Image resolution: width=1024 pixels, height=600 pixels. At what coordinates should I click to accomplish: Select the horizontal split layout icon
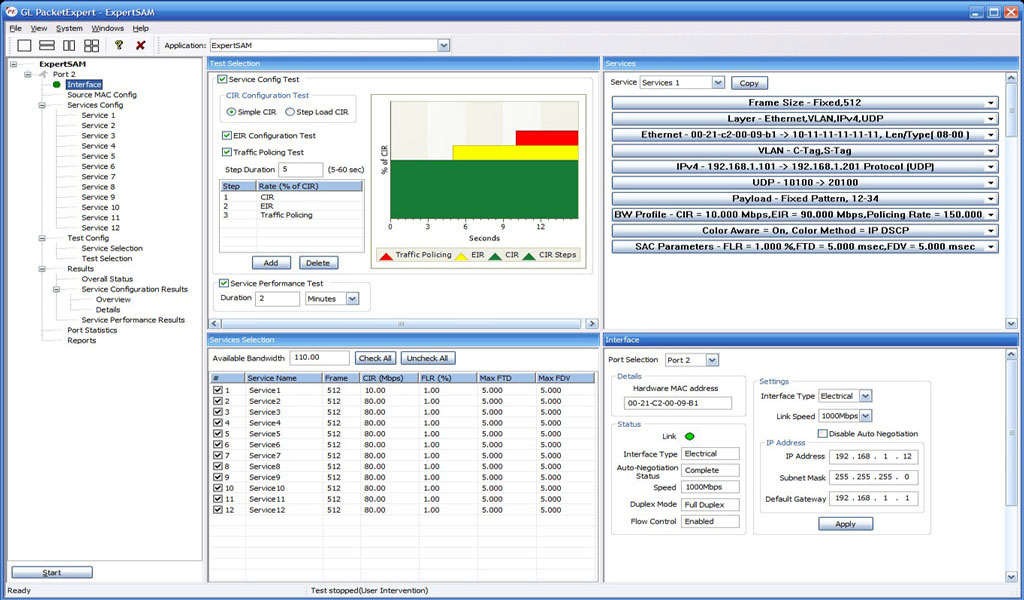[x=46, y=45]
